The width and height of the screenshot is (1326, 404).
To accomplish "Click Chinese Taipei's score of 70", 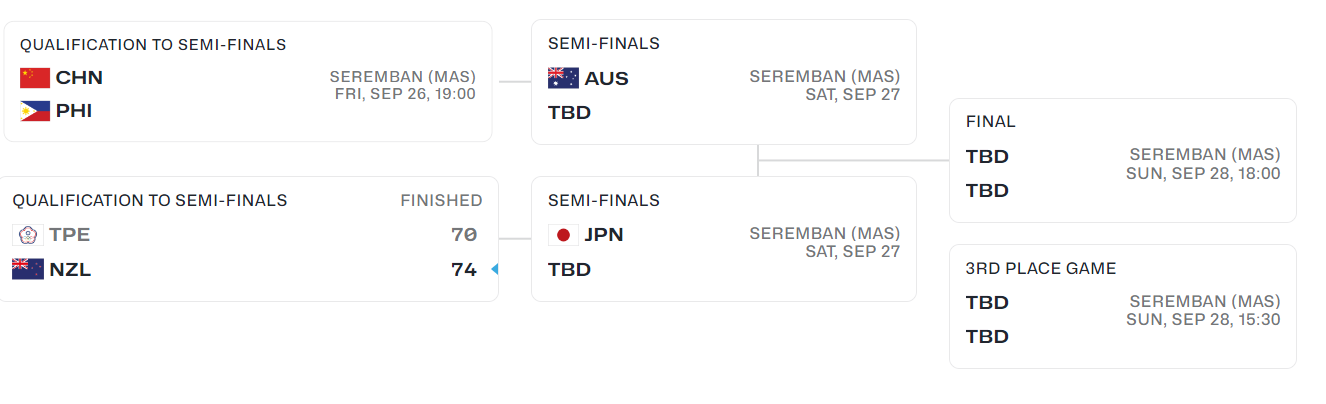I will [464, 235].
